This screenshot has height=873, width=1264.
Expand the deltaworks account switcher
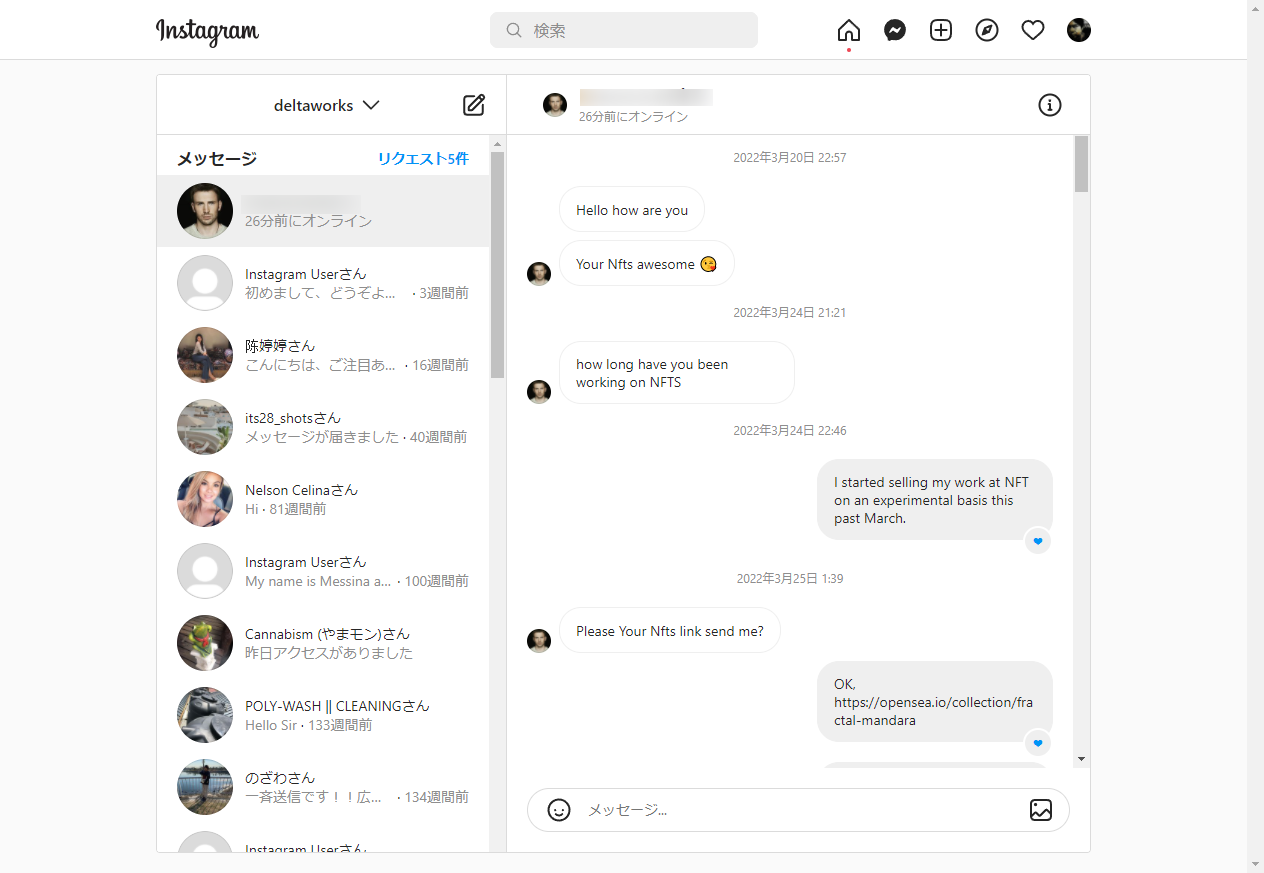pos(326,105)
